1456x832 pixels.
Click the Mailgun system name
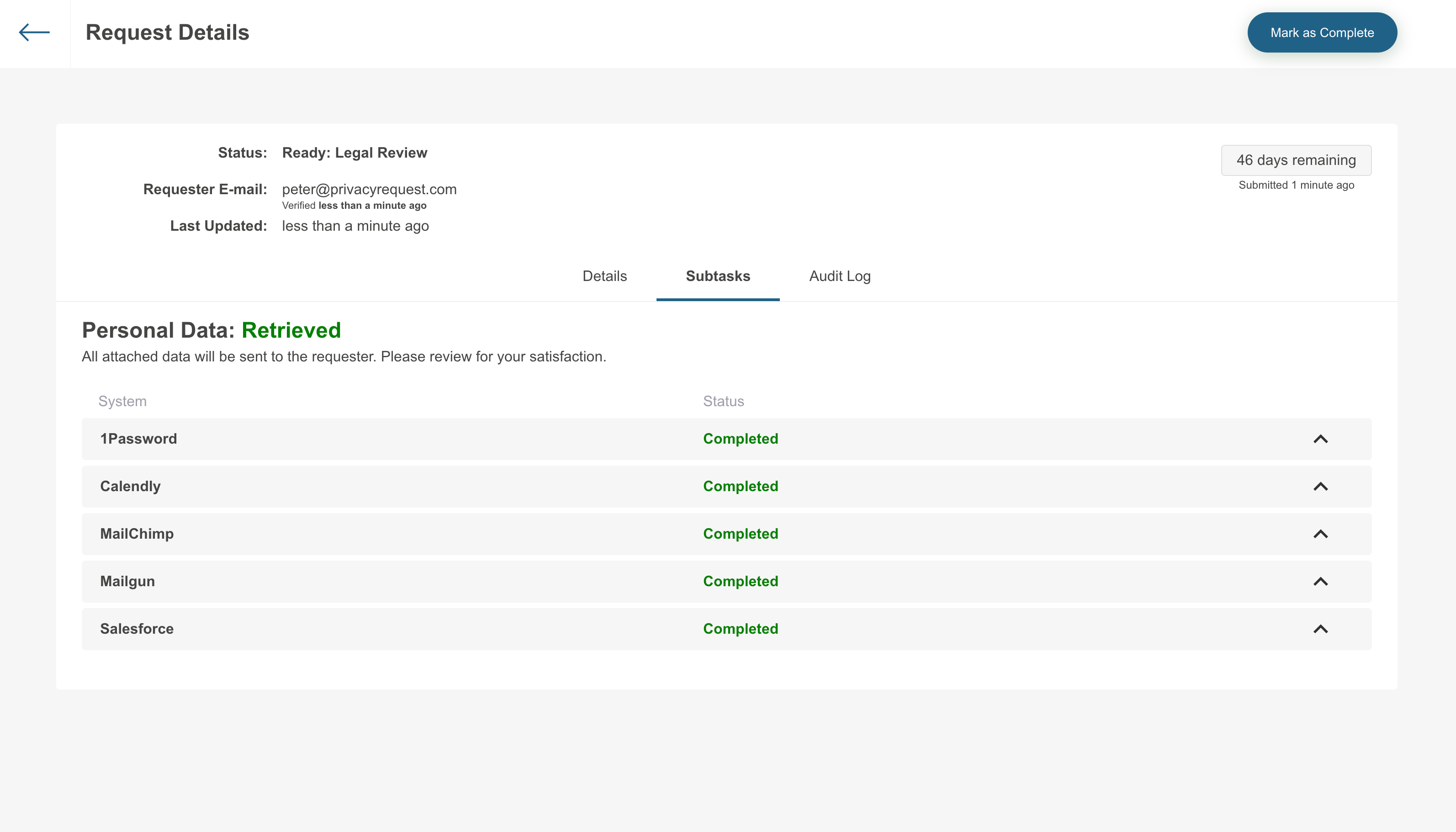coord(127,581)
